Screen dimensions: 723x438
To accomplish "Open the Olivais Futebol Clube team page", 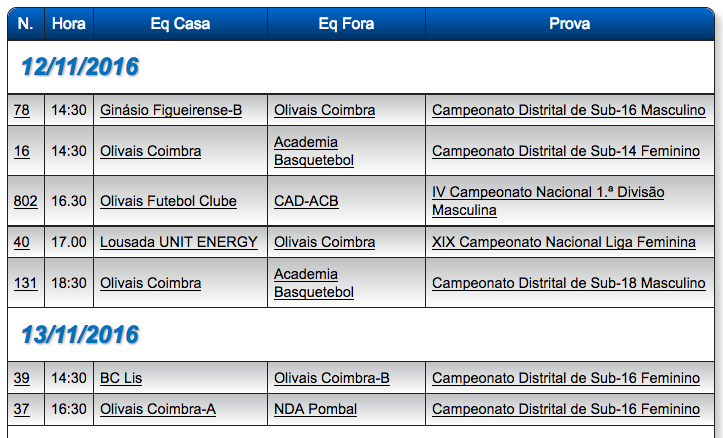I will click(168, 201).
